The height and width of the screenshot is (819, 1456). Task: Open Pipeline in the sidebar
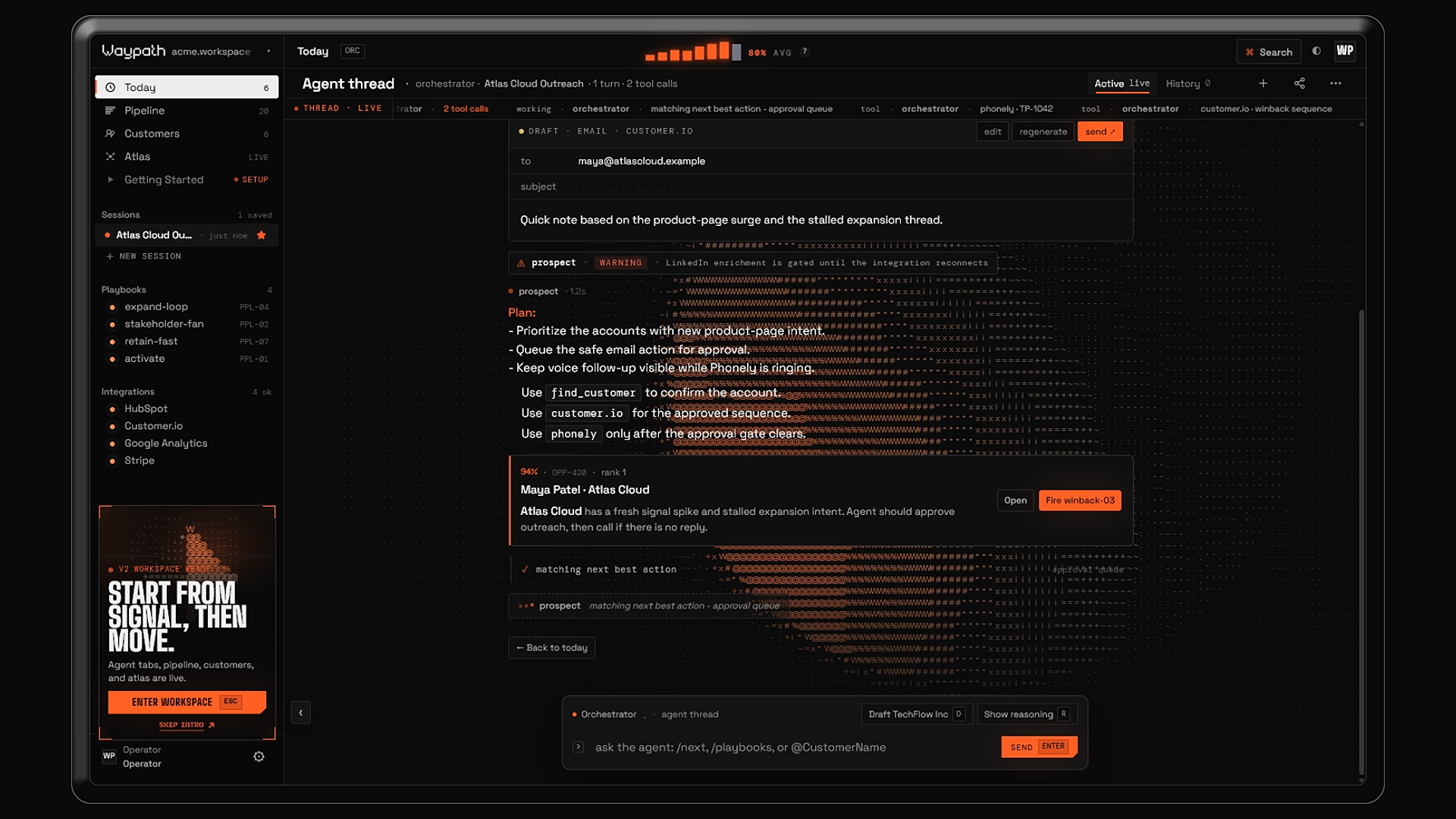(x=187, y=111)
